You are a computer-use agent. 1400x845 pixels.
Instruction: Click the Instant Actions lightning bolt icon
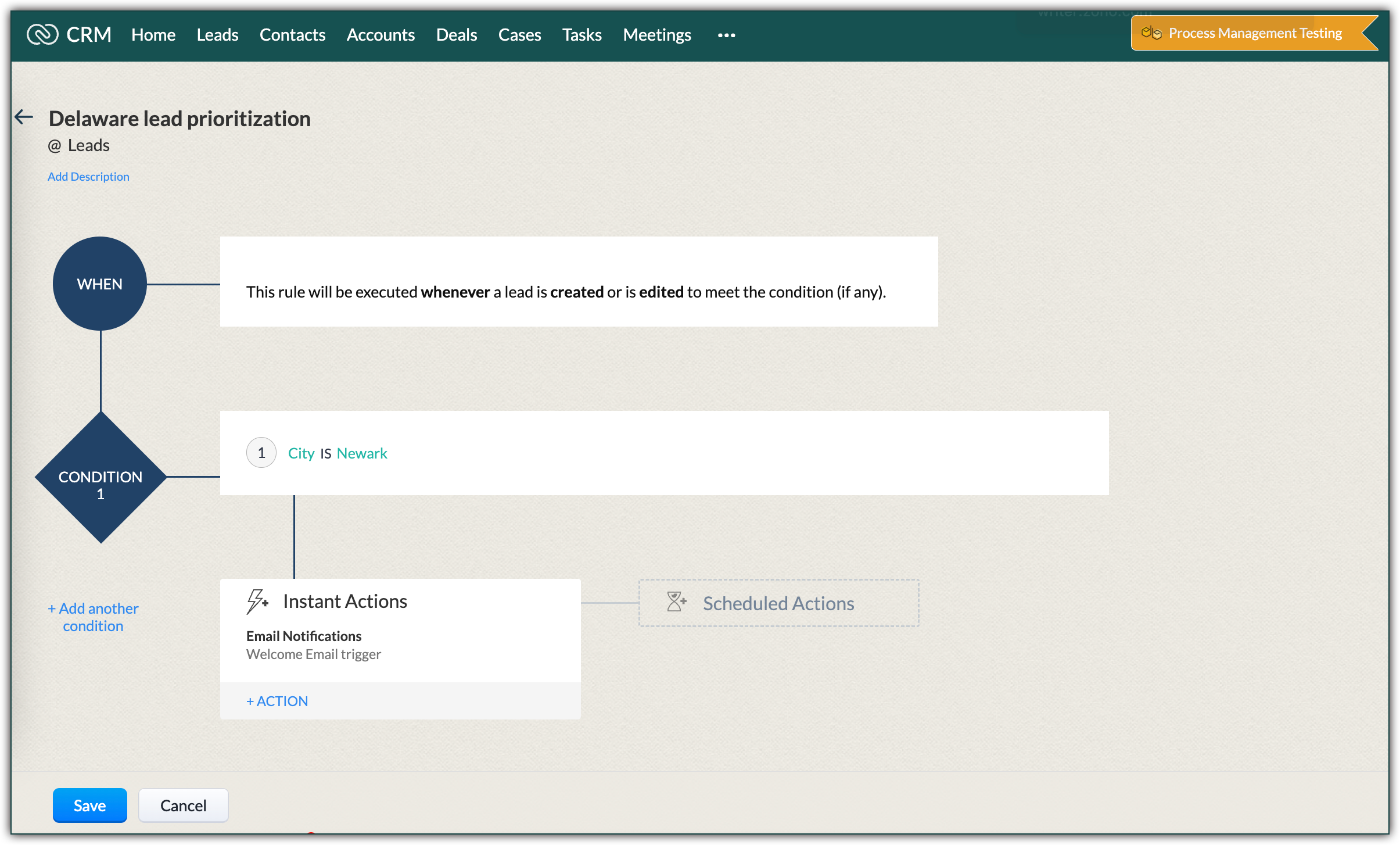click(257, 601)
